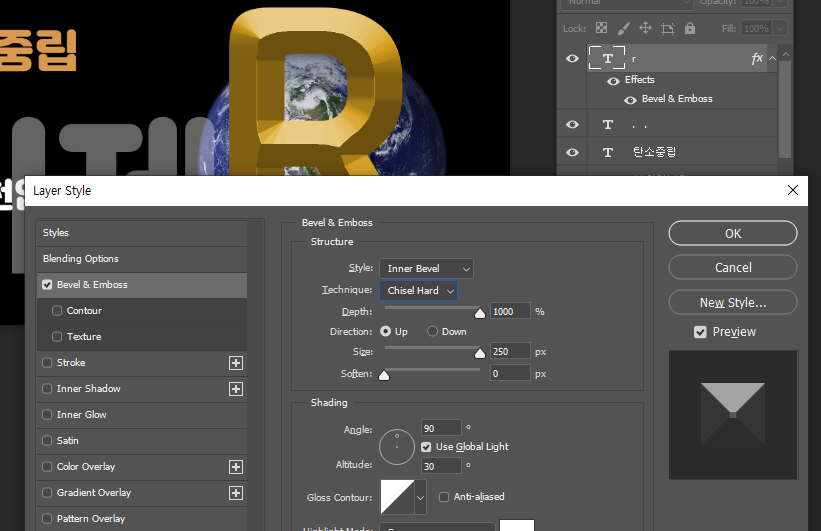Viewport: 821px width, 531px height.
Task: Click T icon of the '. .' layer
Action: pos(607,125)
